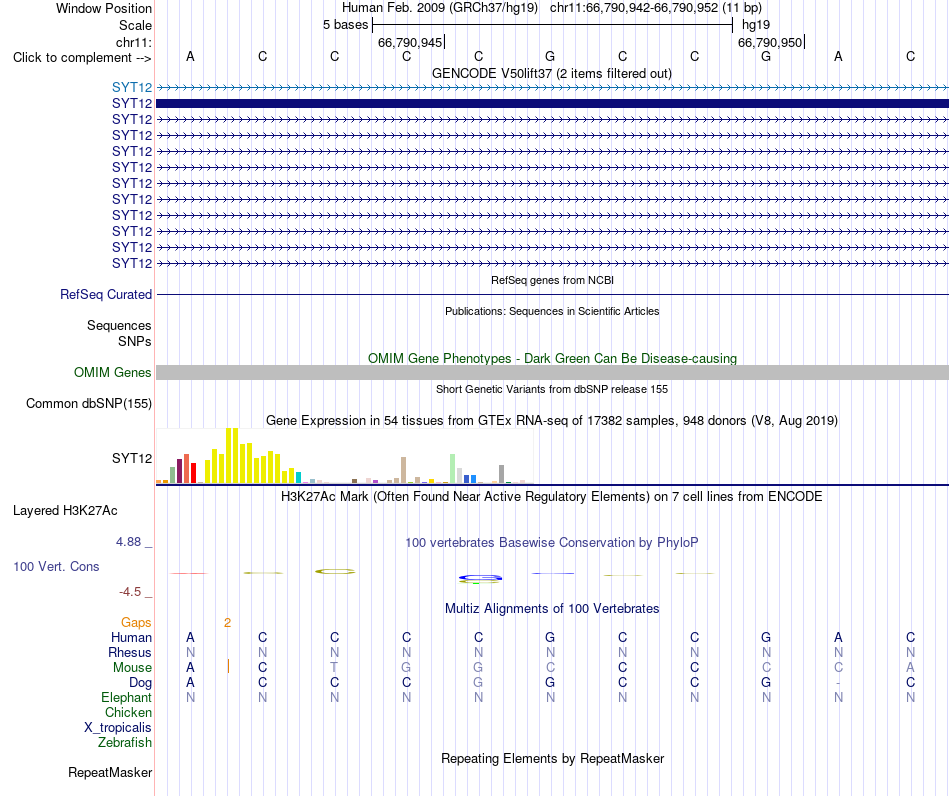Click the 66,790,945 coordinate marker

410,42
